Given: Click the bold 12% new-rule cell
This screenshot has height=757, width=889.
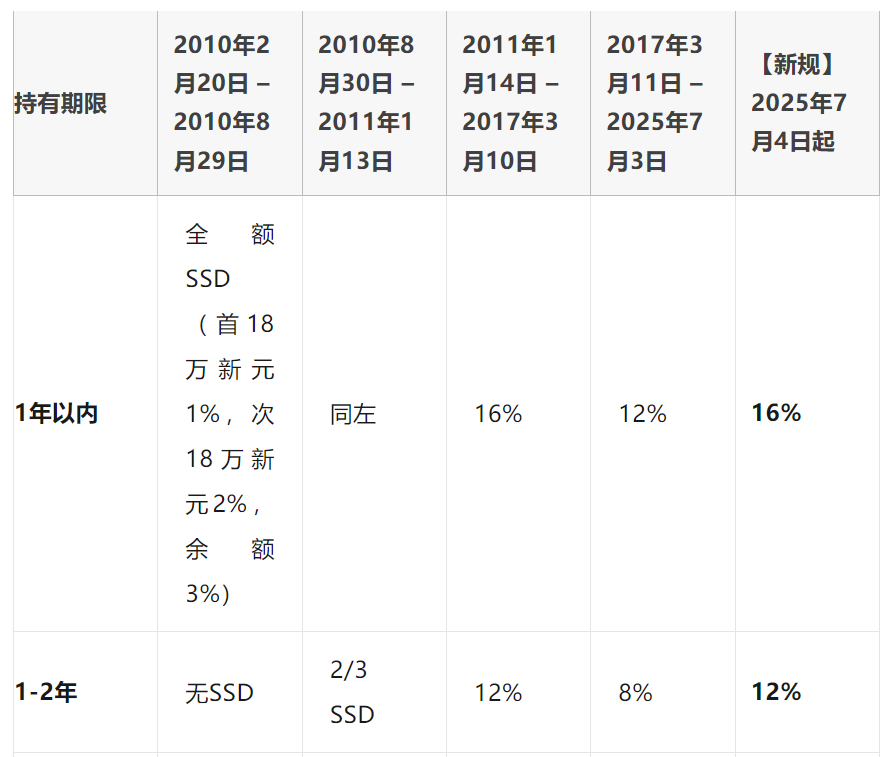Looking at the screenshot, I should pos(776,692).
